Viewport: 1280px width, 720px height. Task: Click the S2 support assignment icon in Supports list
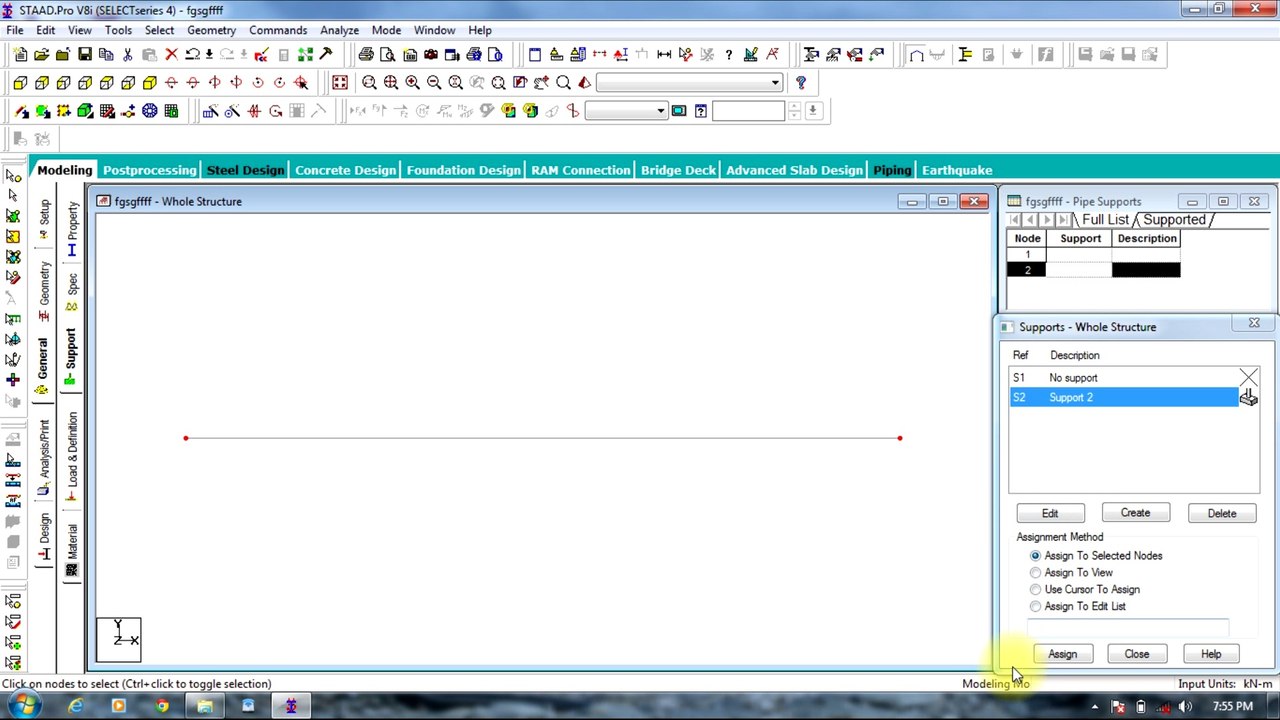pos(1248,398)
